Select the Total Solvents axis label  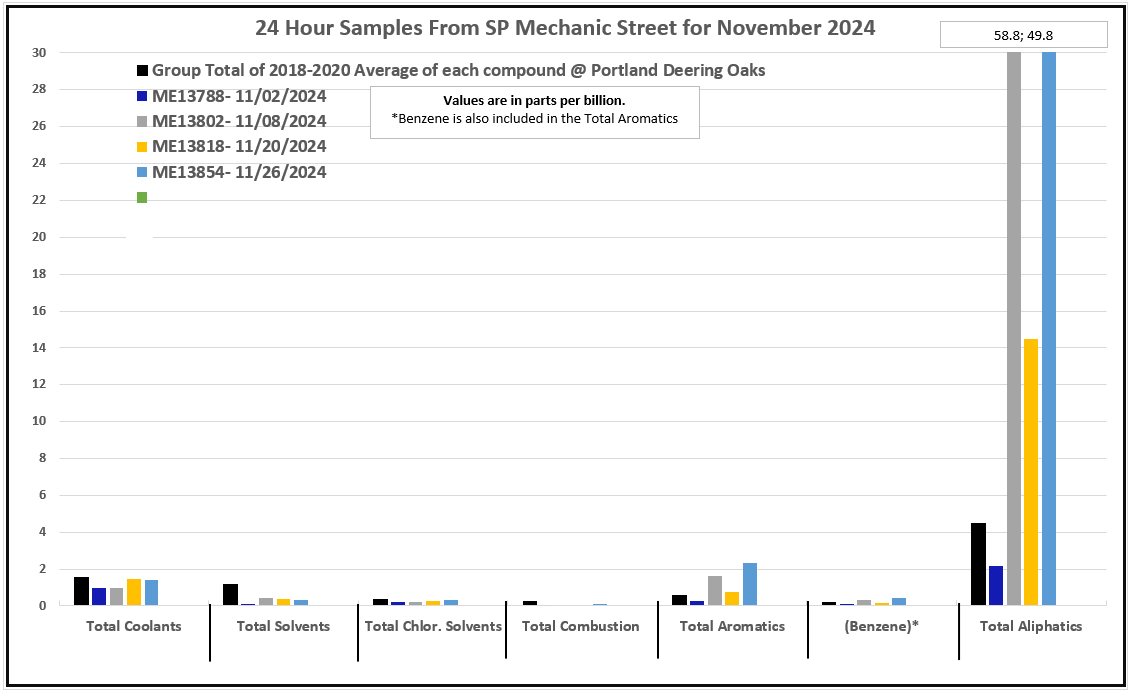283,626
